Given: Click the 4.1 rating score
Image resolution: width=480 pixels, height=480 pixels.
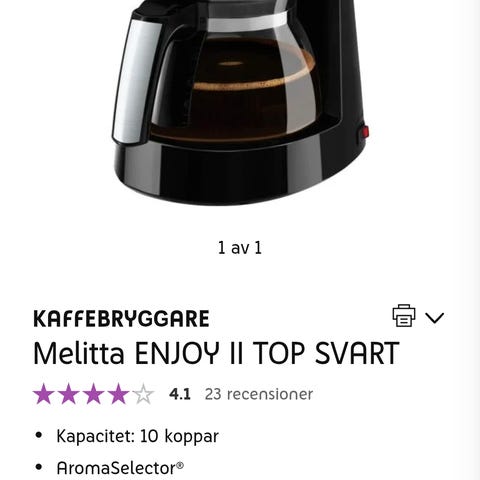Looking at the screenshot, I should tap(180, 394).
